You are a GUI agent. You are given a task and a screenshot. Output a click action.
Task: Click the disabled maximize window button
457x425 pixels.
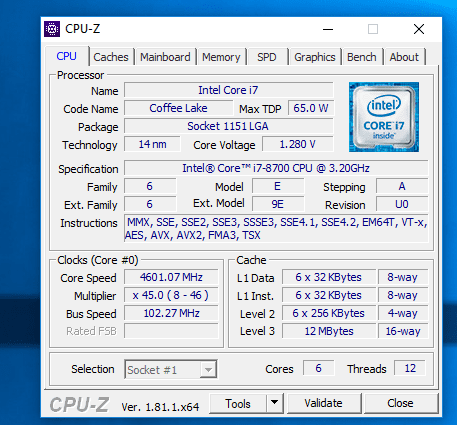pyautogui.click(x=373, y=29)
